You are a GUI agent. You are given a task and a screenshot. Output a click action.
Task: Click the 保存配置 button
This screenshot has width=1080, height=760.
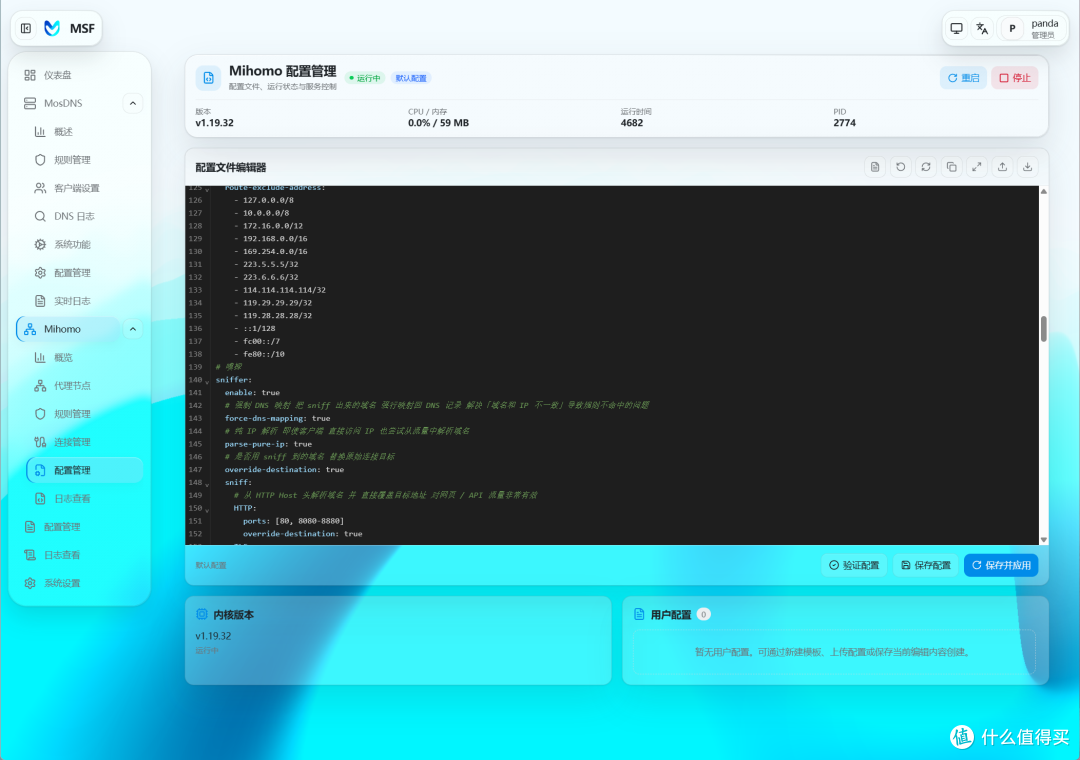(926, 565)
